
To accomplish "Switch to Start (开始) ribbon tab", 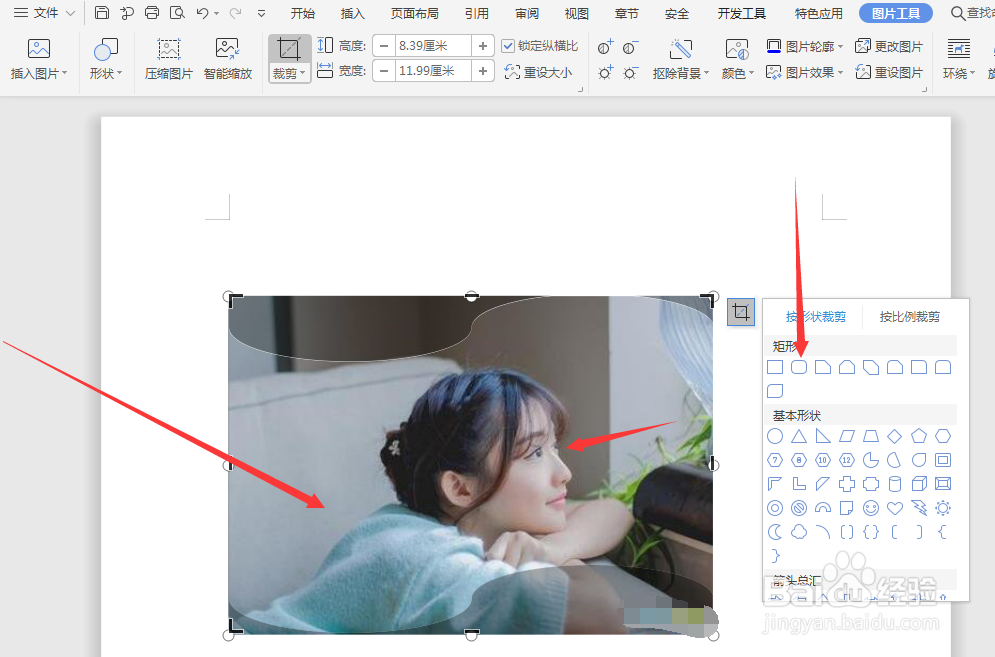I will 303,13.
